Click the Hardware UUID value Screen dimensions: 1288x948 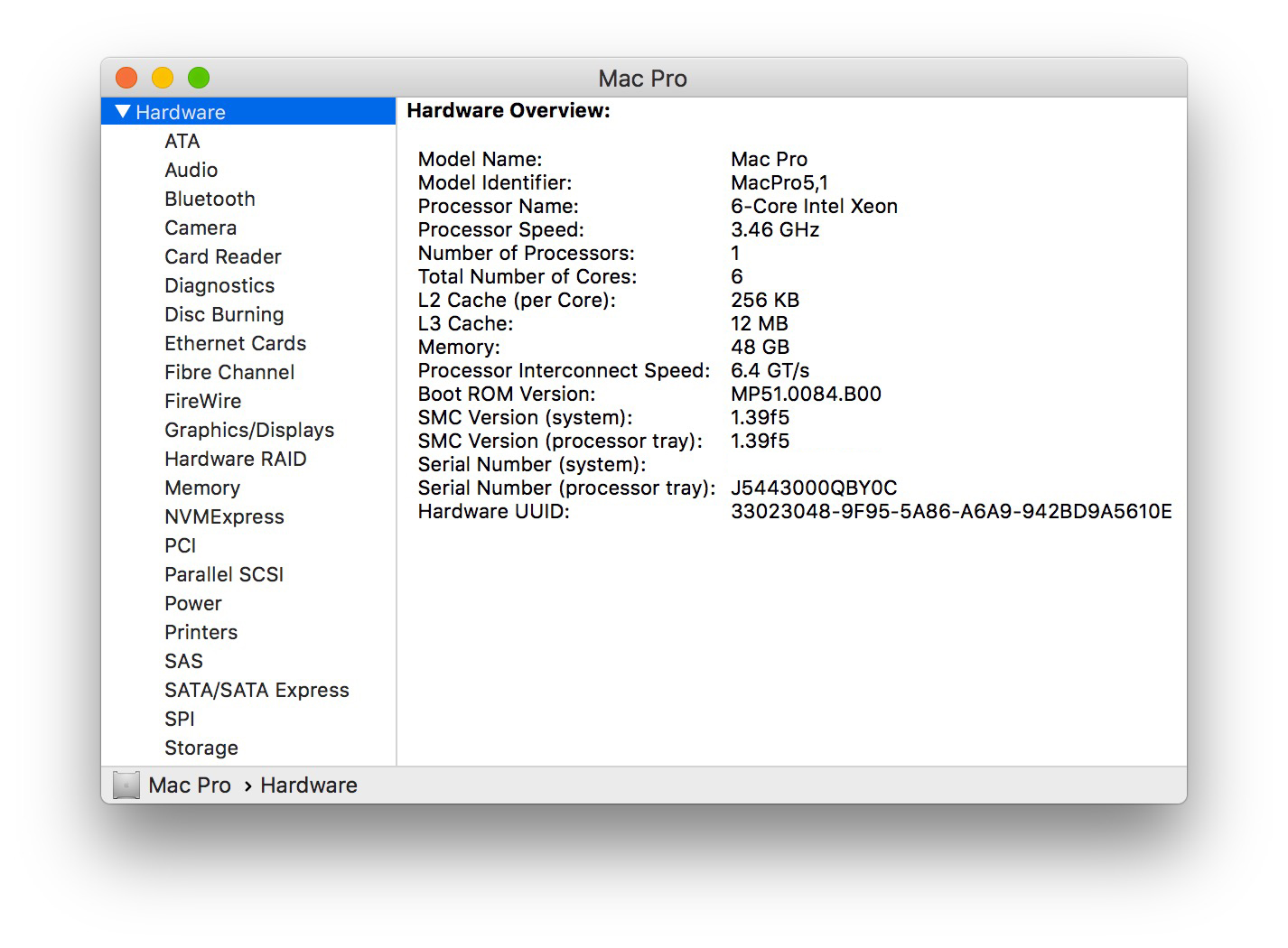pyautogui.click(x=951, y=512)
